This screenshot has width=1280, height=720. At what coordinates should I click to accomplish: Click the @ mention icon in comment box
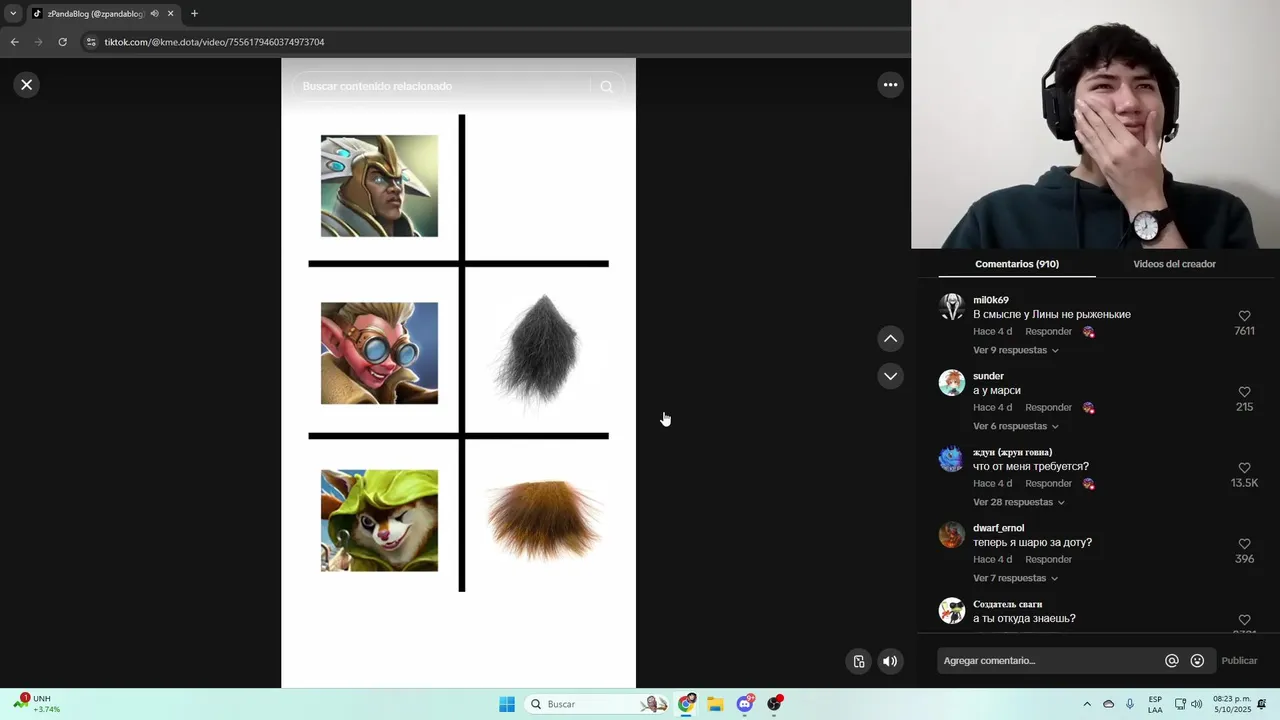[x=1171, y=661]
